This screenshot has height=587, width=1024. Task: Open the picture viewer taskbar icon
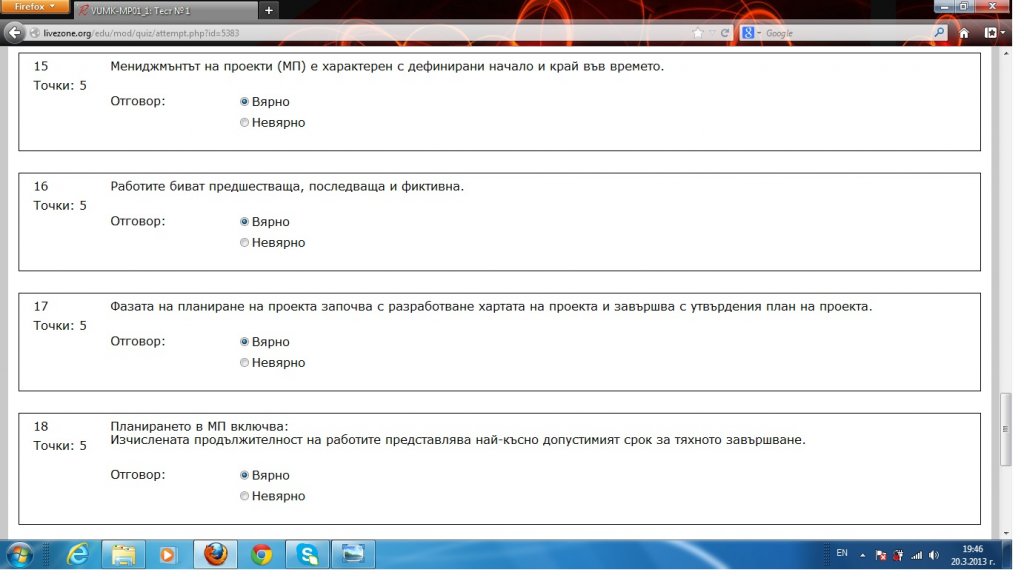(x=353, y=555)
